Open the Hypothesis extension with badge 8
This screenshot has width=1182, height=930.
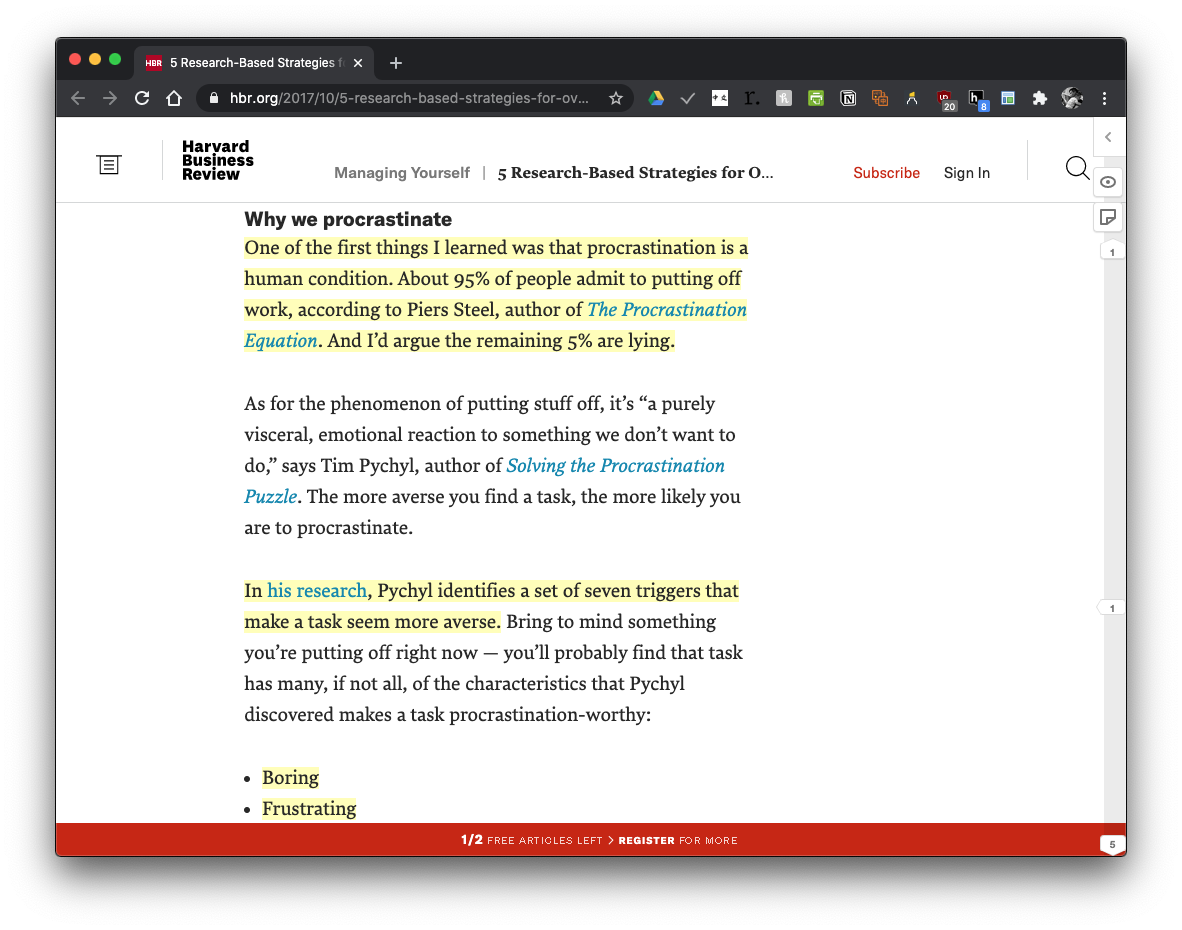point(978,99)
